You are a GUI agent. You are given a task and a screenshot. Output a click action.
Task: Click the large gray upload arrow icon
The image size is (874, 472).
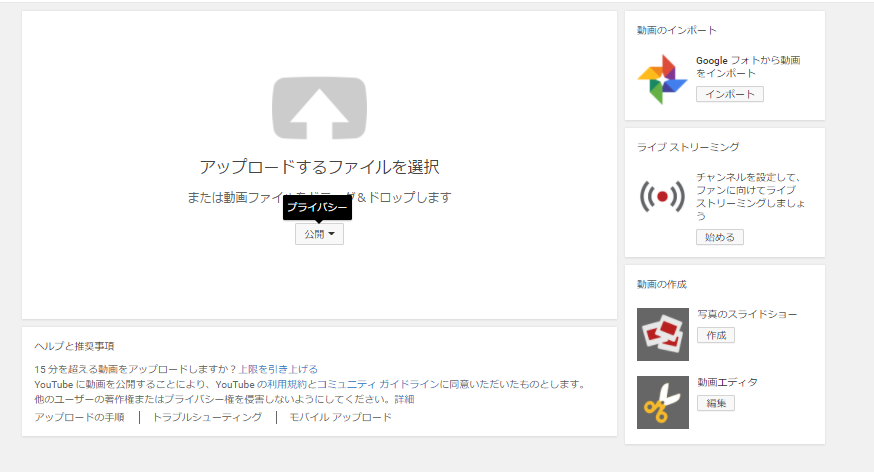(319, 108)
